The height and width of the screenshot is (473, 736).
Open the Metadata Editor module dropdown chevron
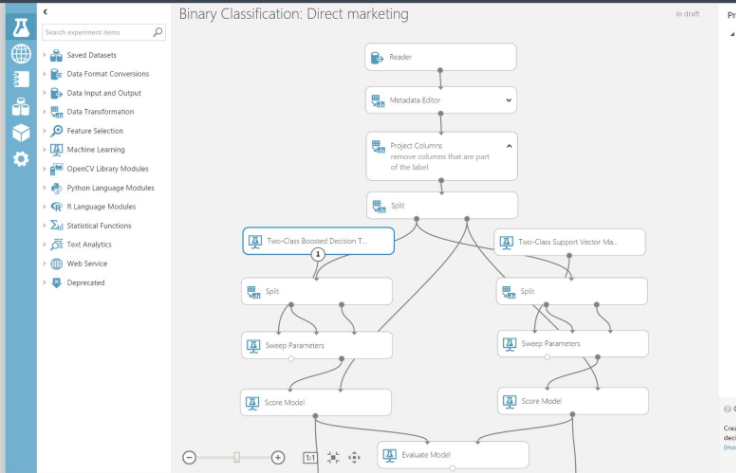pyautogui.click(x=508, y=100)
